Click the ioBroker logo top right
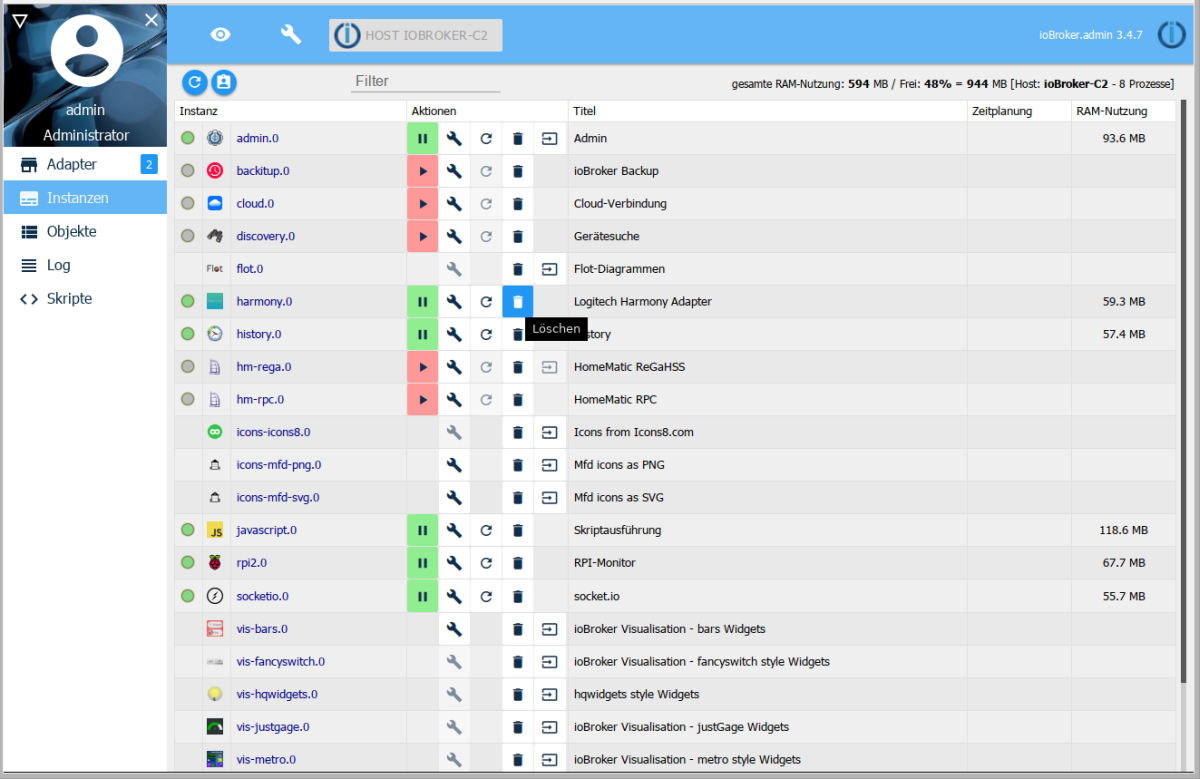Viewport: 1200px width, 779px height. [x=1172, y=35]
